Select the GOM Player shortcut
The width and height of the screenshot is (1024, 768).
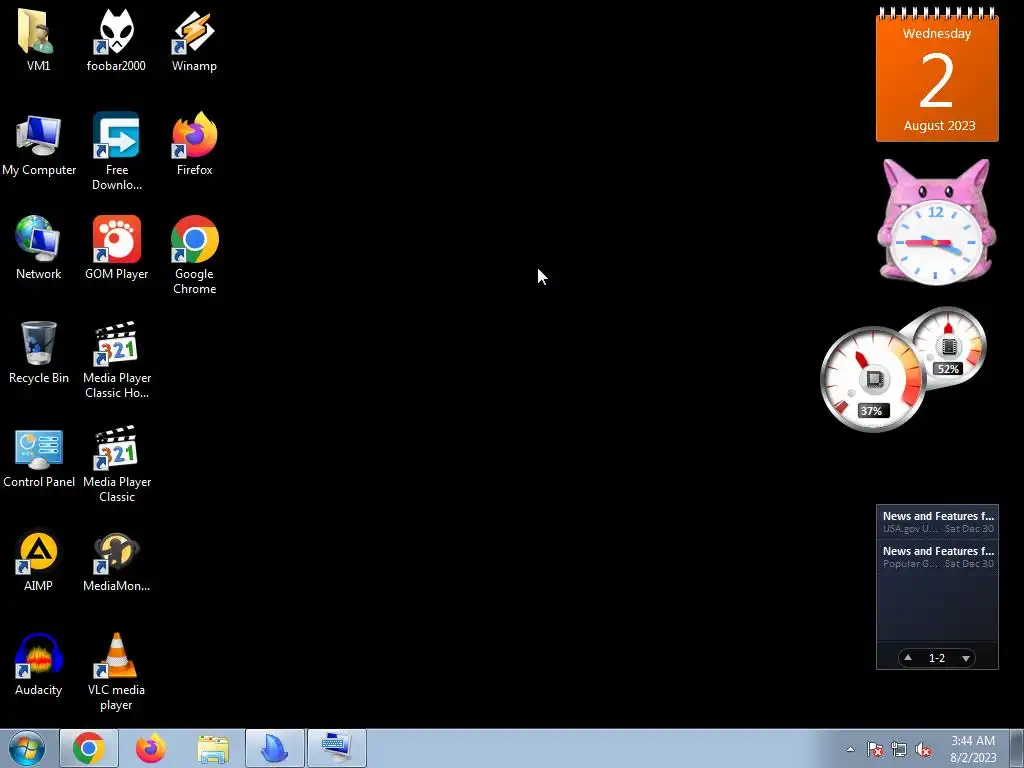point(116,248)
